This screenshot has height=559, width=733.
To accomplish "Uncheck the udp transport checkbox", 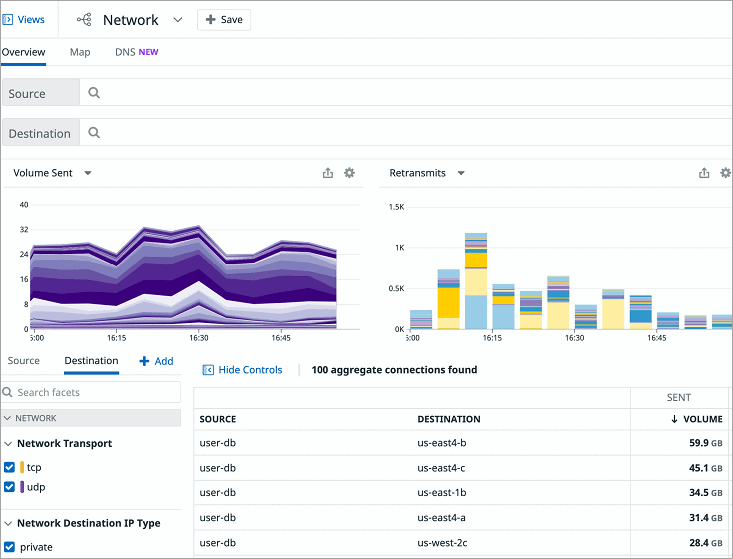I will point(9,487).
